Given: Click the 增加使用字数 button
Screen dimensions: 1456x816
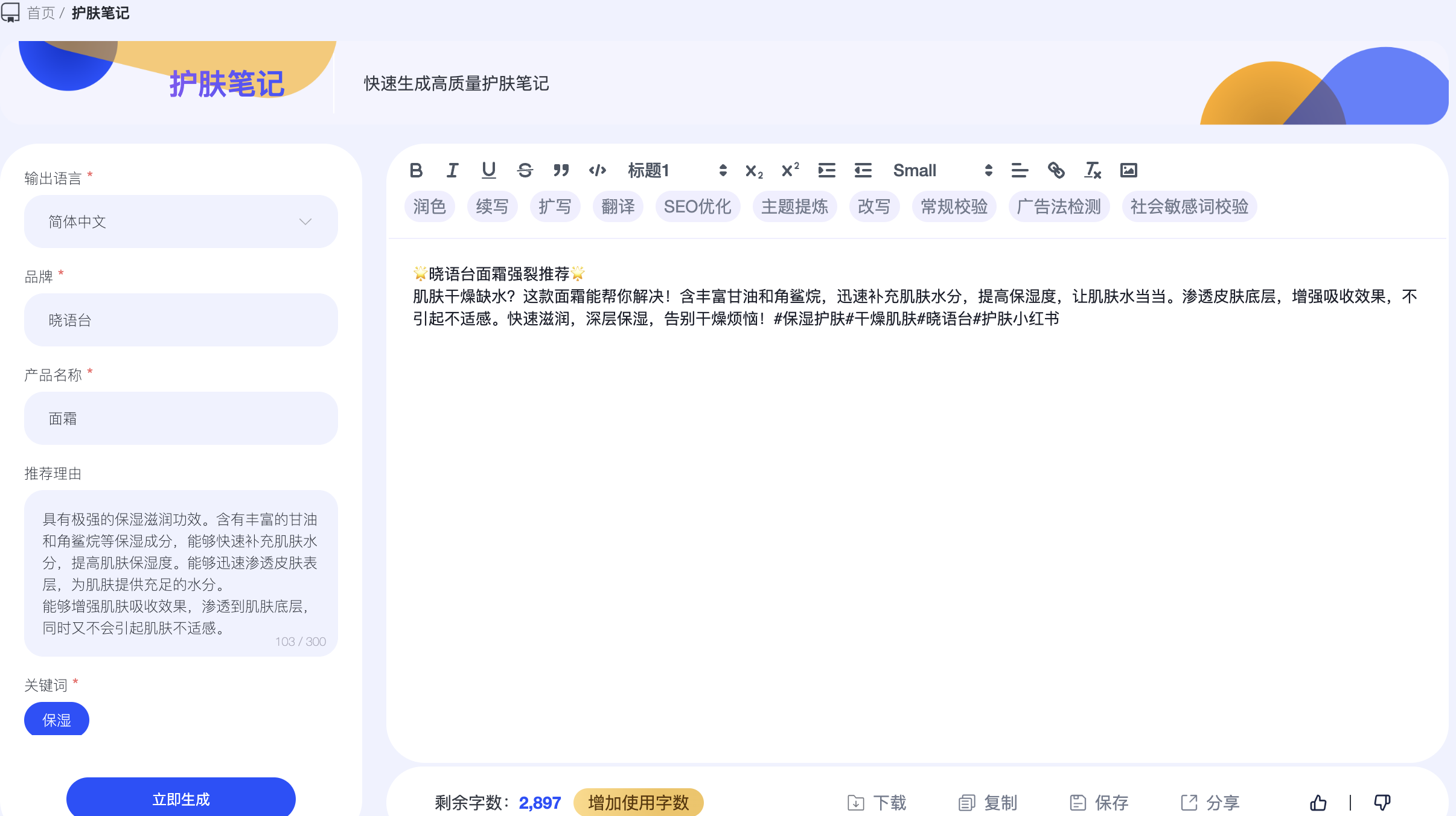Looking at the screenshot, I should click(x=638, y=802).
